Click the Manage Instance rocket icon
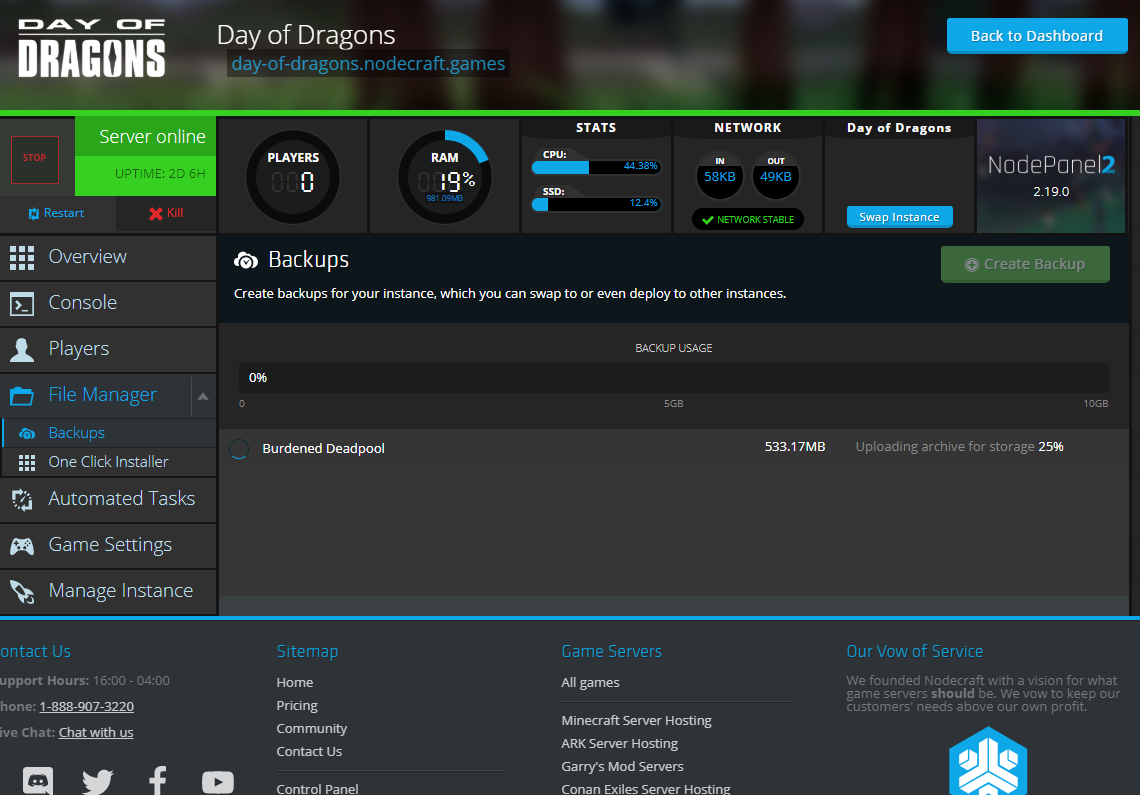This screenshot has width=1140, height=795. (x=22, y=591)
